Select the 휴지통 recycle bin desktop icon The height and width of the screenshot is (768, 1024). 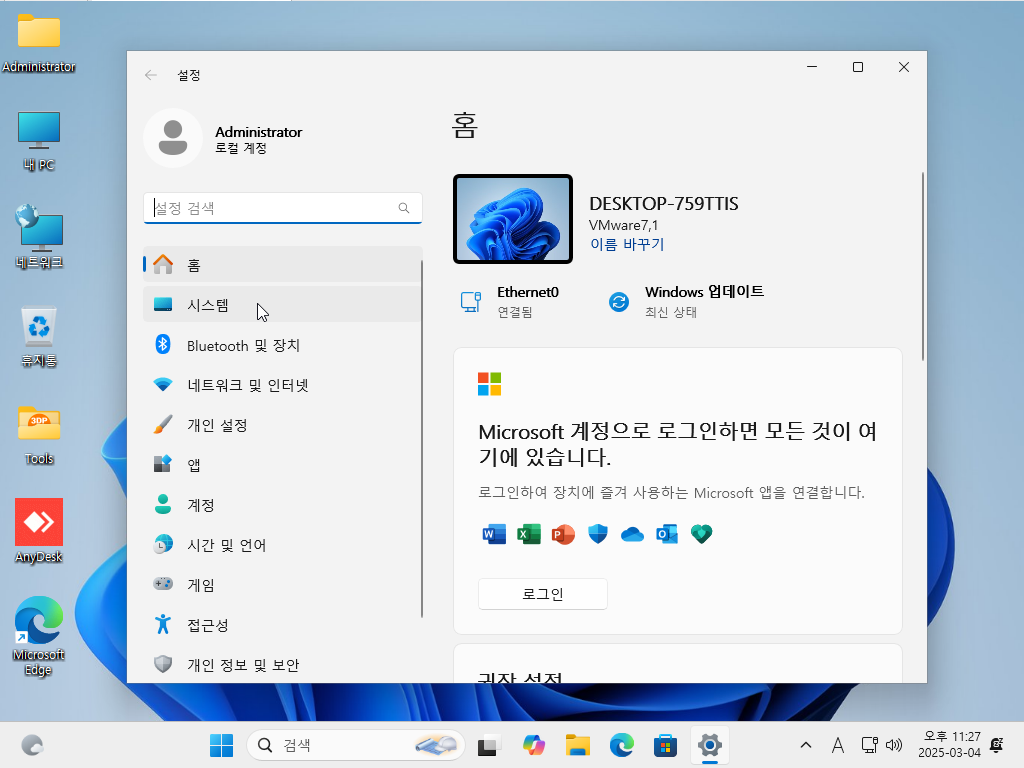39,337
